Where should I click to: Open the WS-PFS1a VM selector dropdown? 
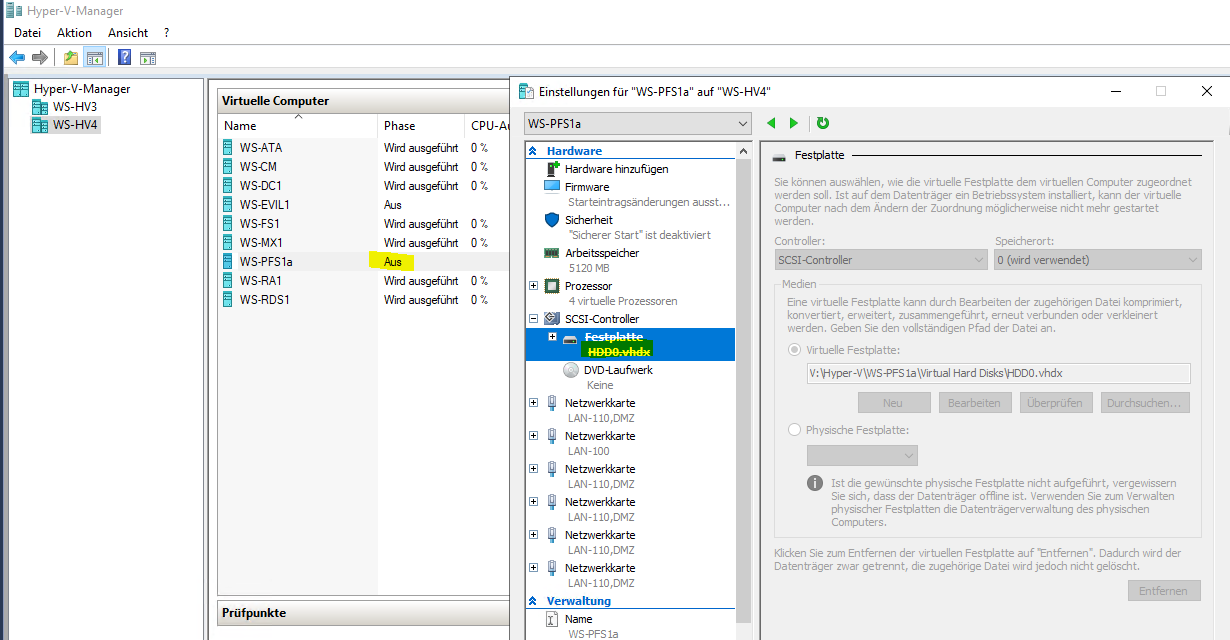[x=638, y=124]
